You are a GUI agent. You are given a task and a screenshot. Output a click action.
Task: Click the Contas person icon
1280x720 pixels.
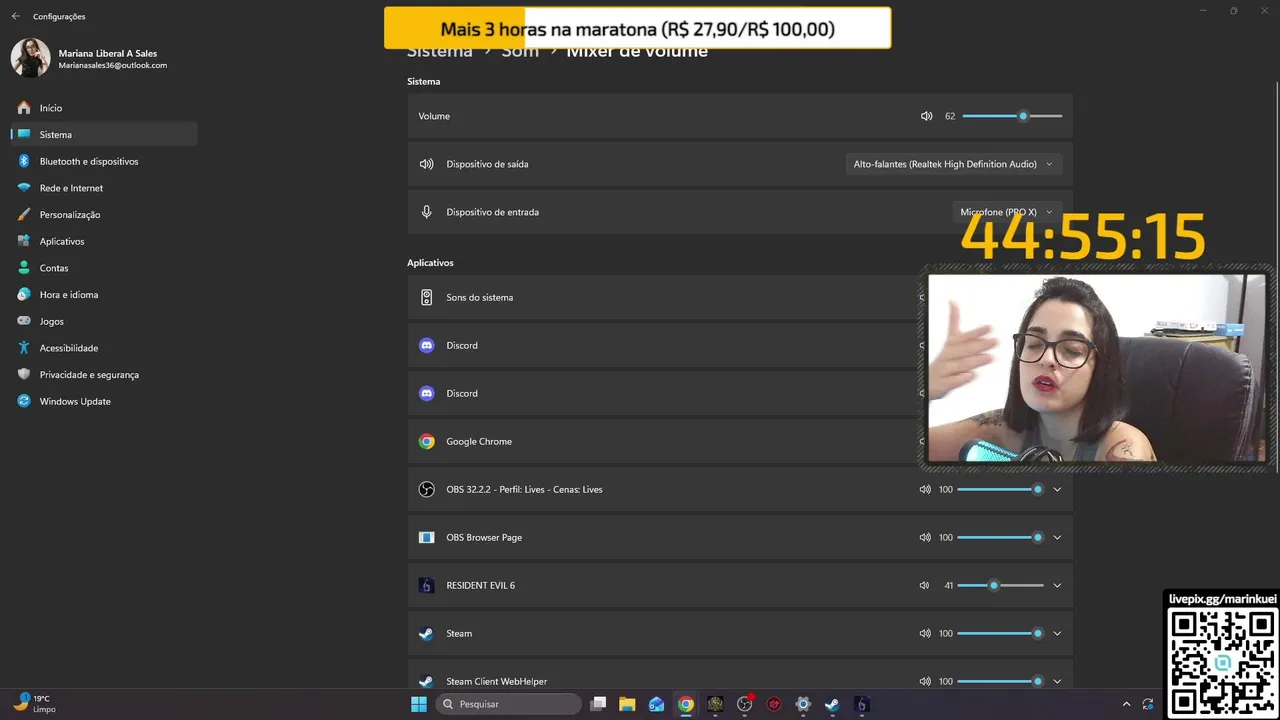(24, 268)
